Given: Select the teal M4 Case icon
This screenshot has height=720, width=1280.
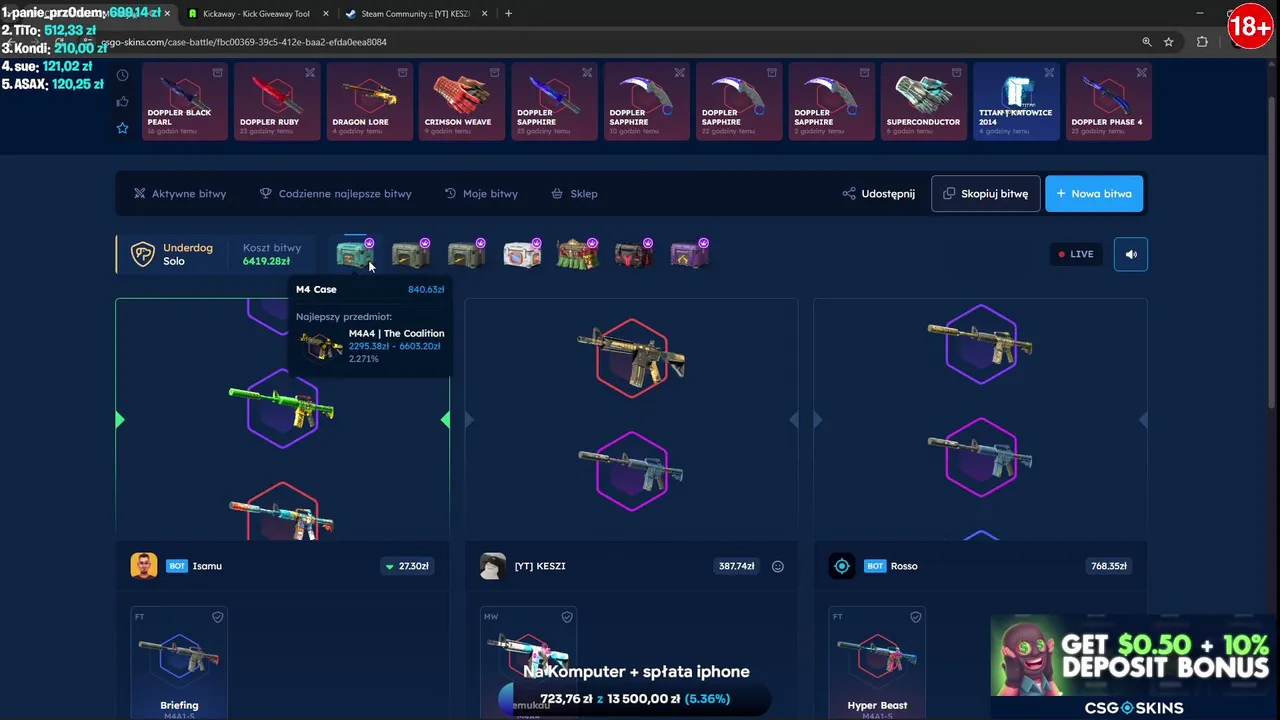Looking at the screenshot, I should tap(355, 254).
